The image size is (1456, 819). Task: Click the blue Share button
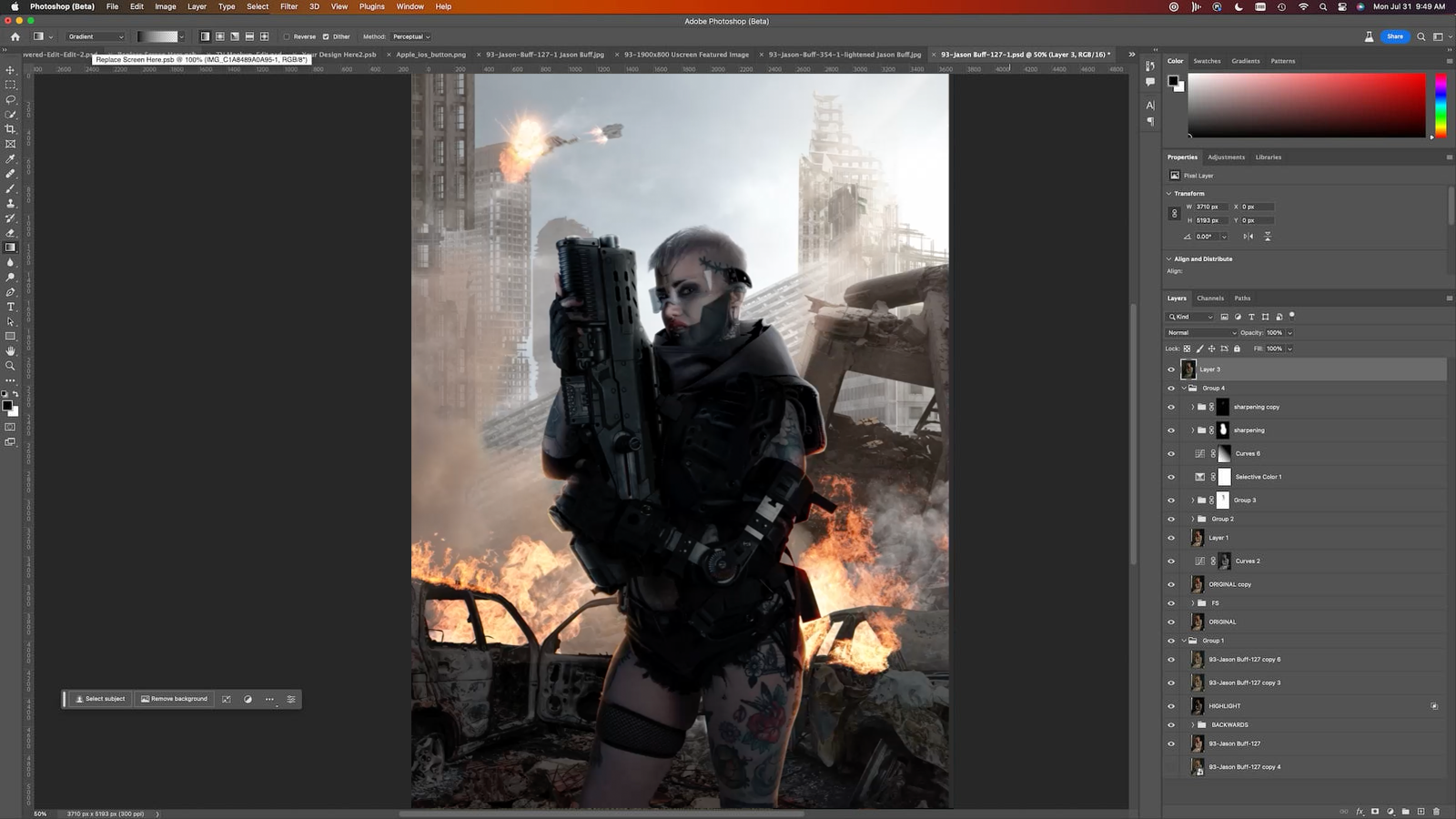1394,36
